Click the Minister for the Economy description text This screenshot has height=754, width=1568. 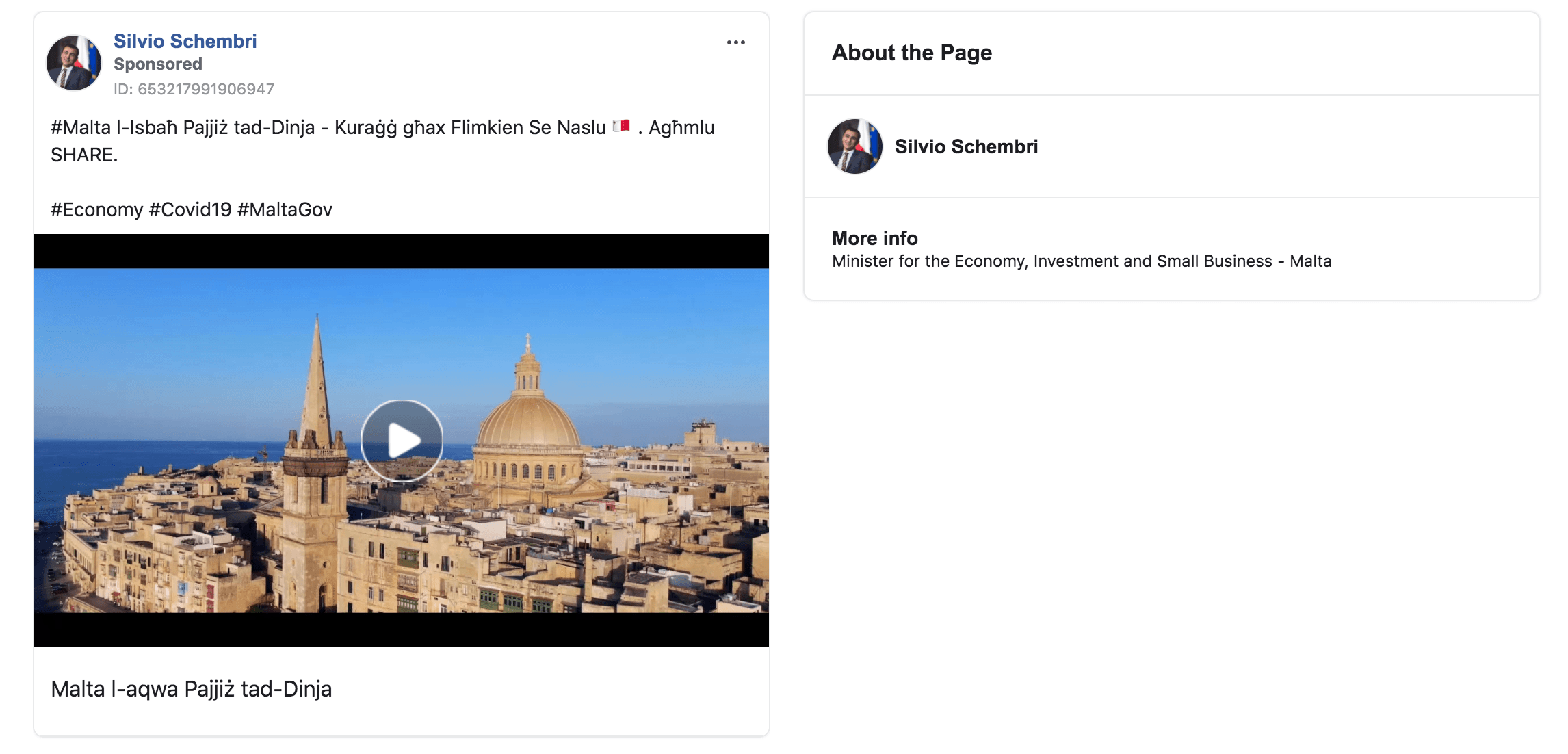click(x=1081, y=261)
